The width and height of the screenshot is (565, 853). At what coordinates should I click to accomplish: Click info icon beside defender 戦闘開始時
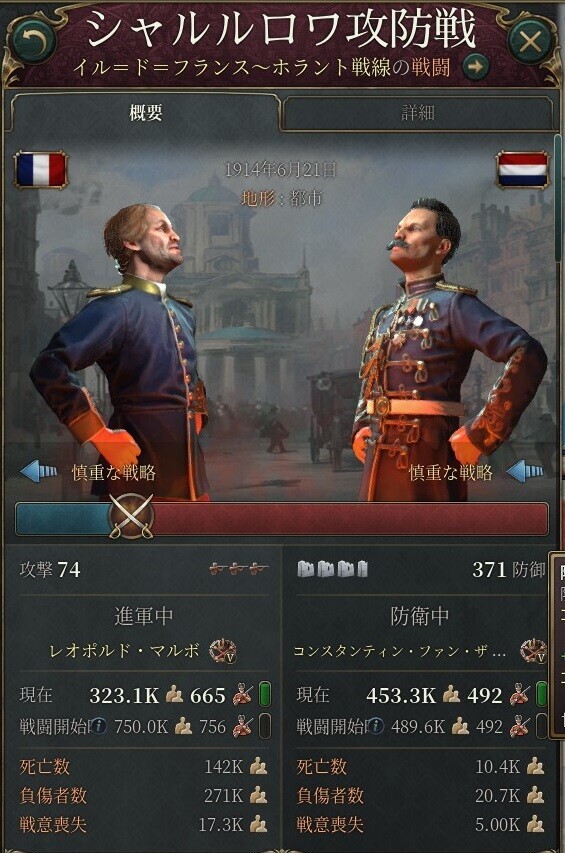(375, 726)
